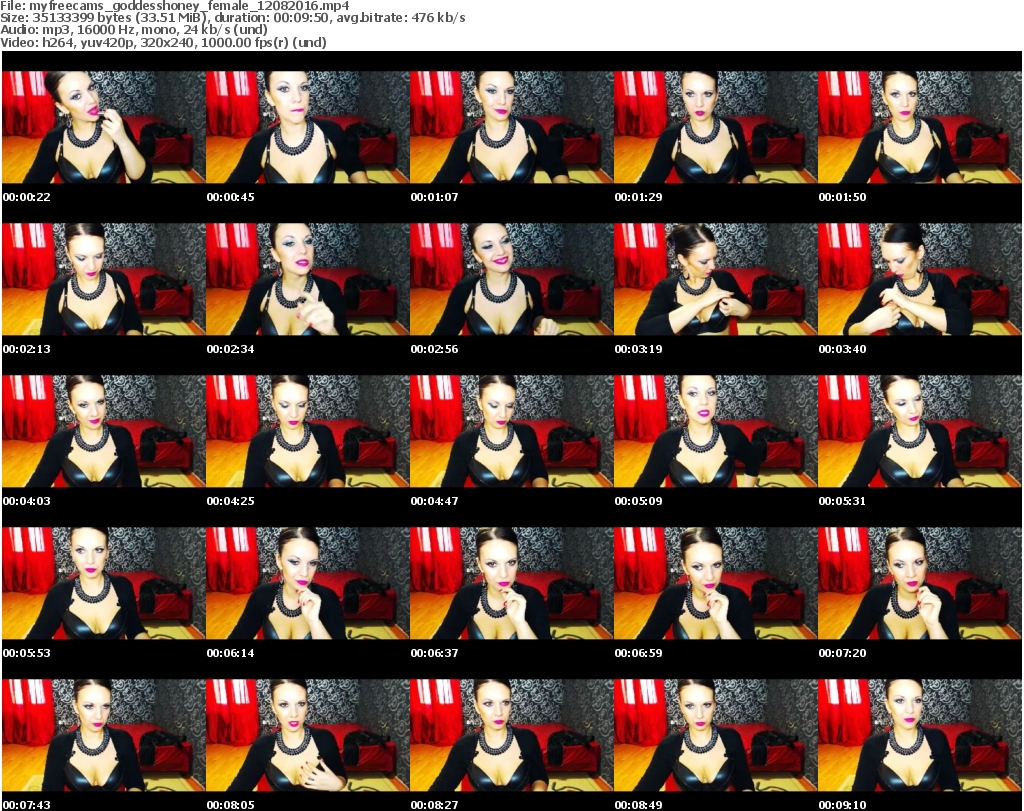Click the Size and duration info line
1024x811 pixels.
[x=233, y=18]
